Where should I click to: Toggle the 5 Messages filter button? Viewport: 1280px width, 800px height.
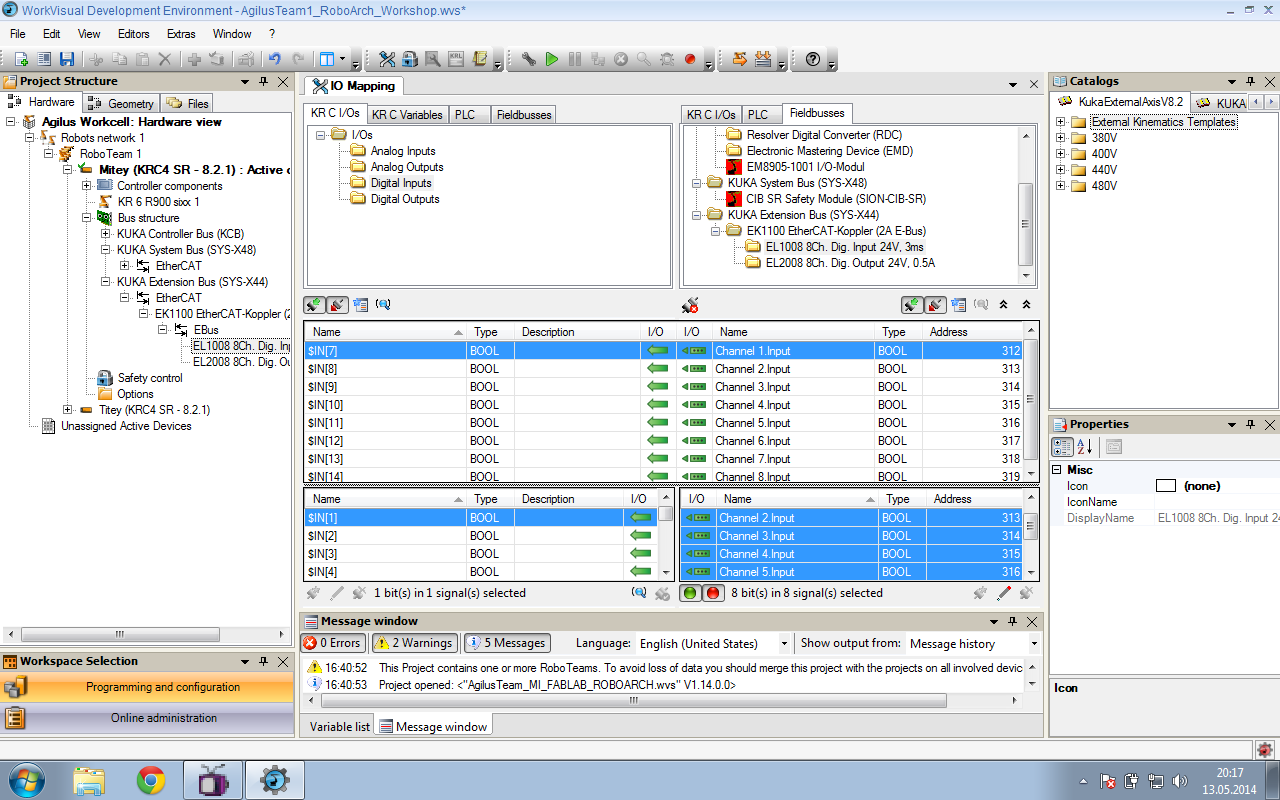coord(506,643)
